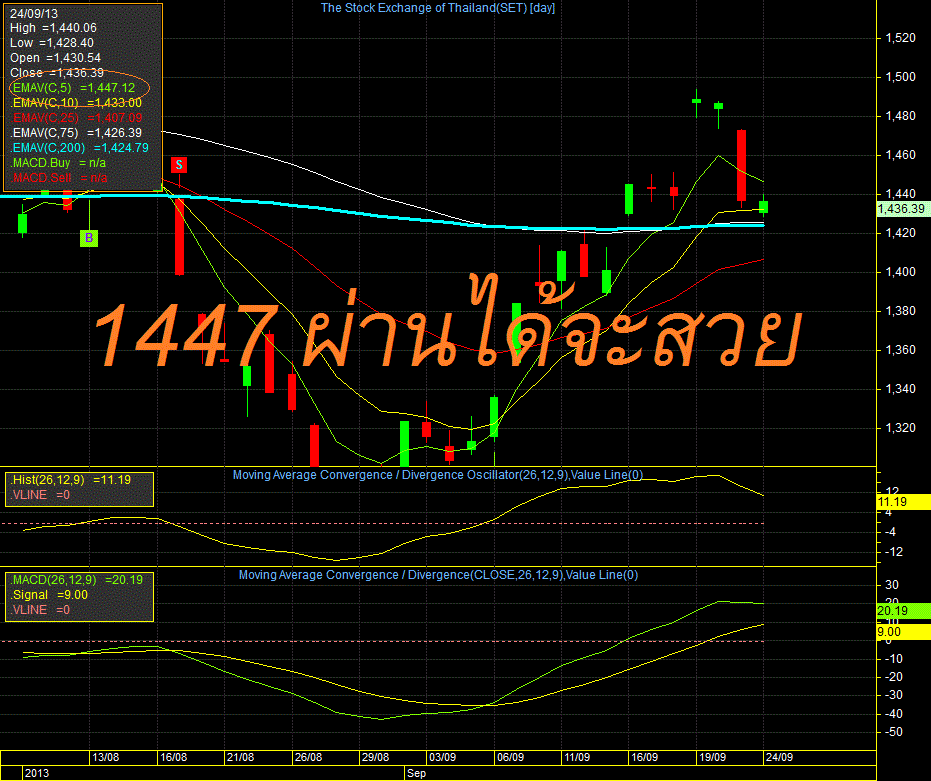Select the EMAV(C,25) =1,407.09 legend entry

click(x=76, y=118)
